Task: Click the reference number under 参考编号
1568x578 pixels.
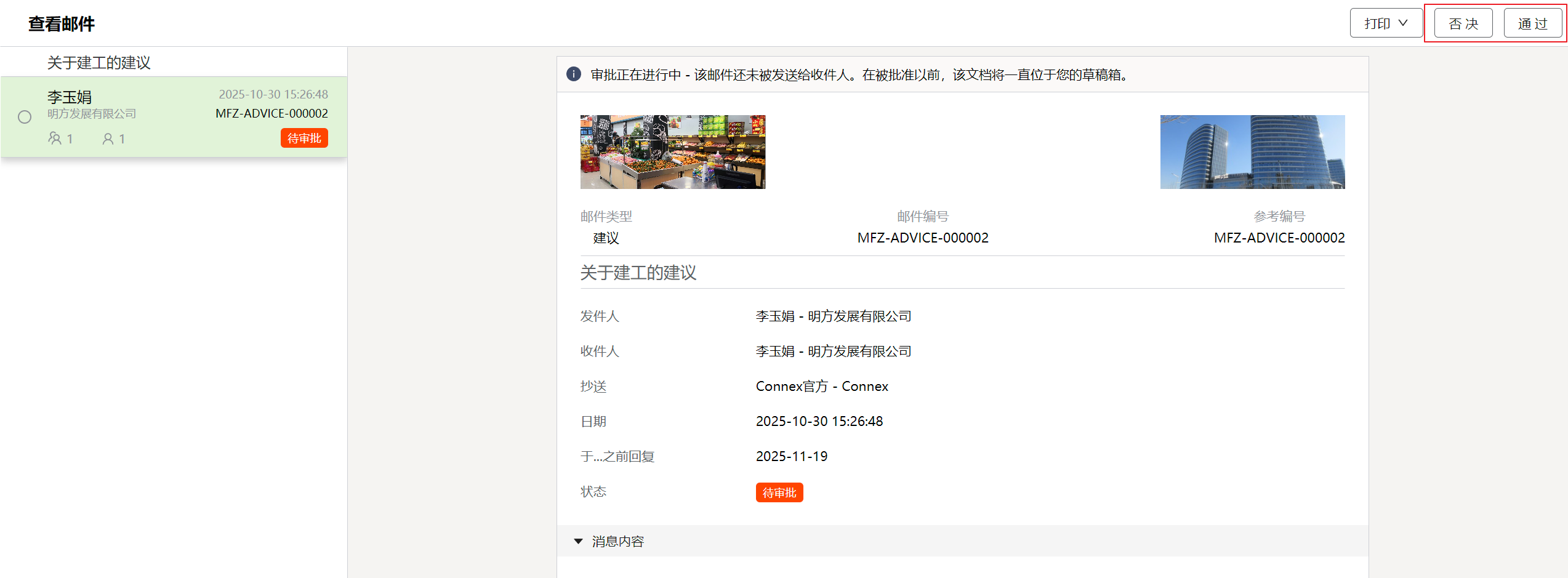Action: (x=1279, y=238)
